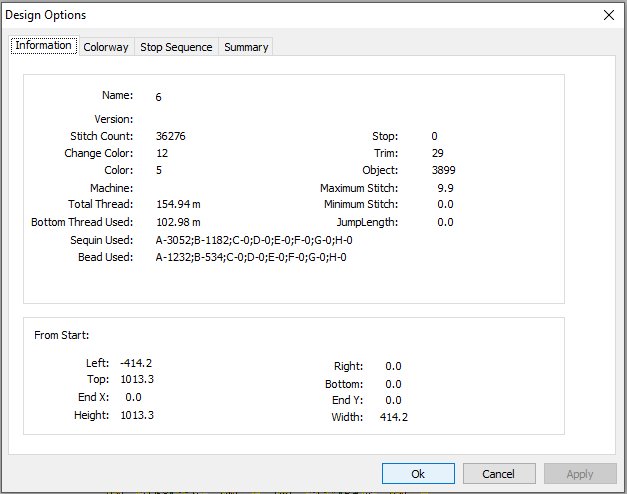Click the Design Options title text
Viewport: 627px width, 494px height.
pyautogui.click(x=46, y=15)
